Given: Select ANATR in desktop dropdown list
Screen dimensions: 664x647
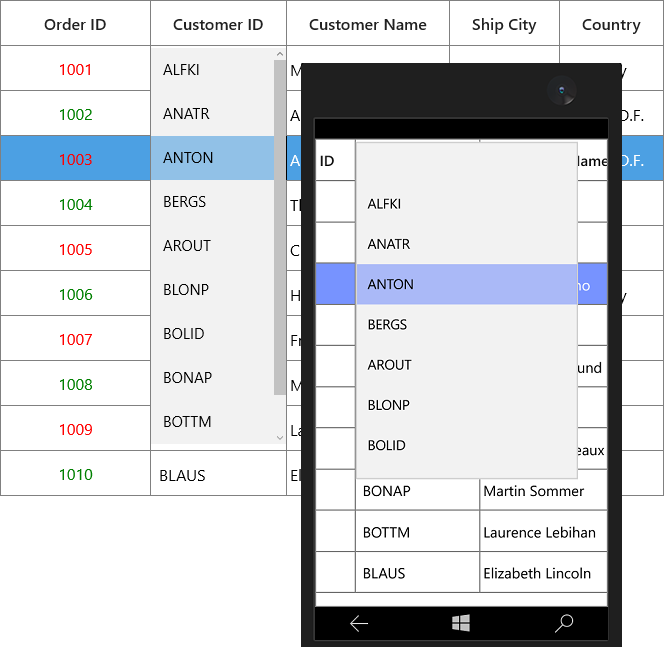Looking at the screenshot, I should click(x=213, y=114).
